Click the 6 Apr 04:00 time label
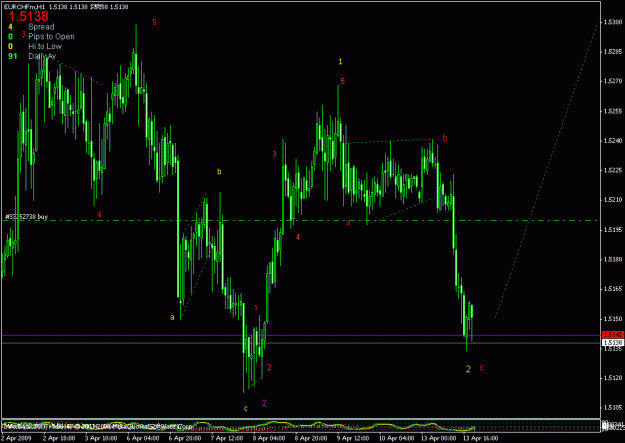The width and height of the screenshot is (625, 443). [143, 438]
